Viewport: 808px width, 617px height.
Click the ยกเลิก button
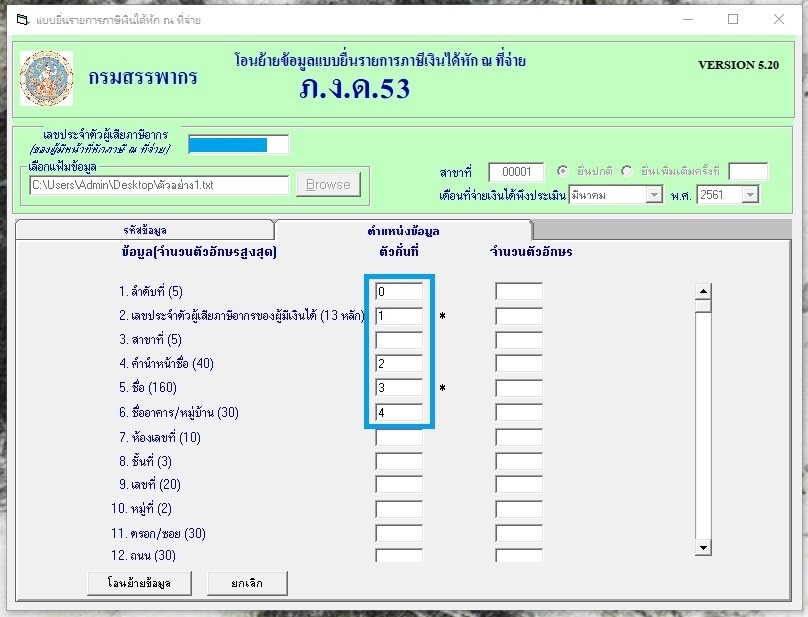[x=247, y=583]
